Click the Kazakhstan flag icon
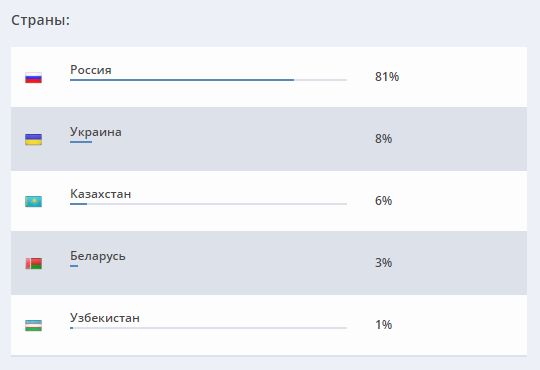540x370 pixels. pos(33,202)
